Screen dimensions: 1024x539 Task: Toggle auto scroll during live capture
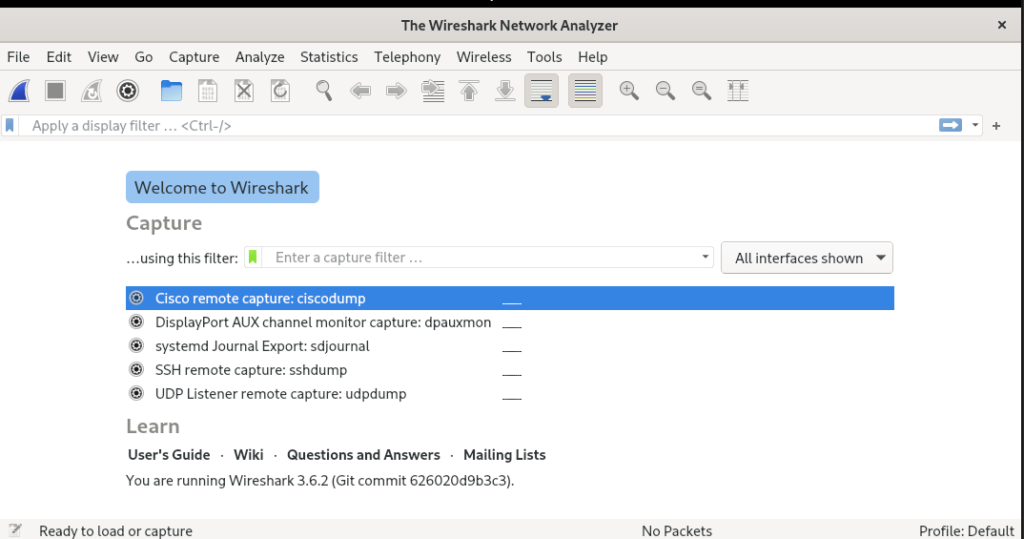[541, 91]
